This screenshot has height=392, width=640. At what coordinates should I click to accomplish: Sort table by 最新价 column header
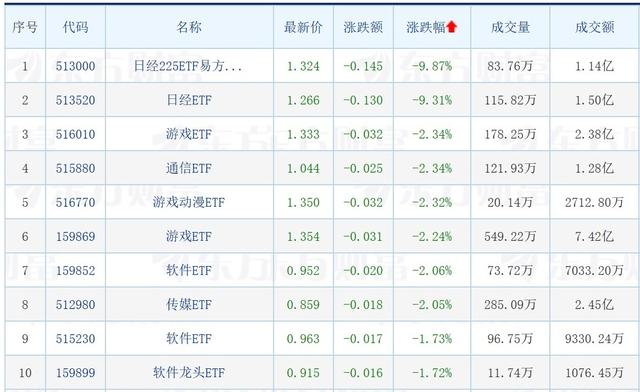coord(303,27)
